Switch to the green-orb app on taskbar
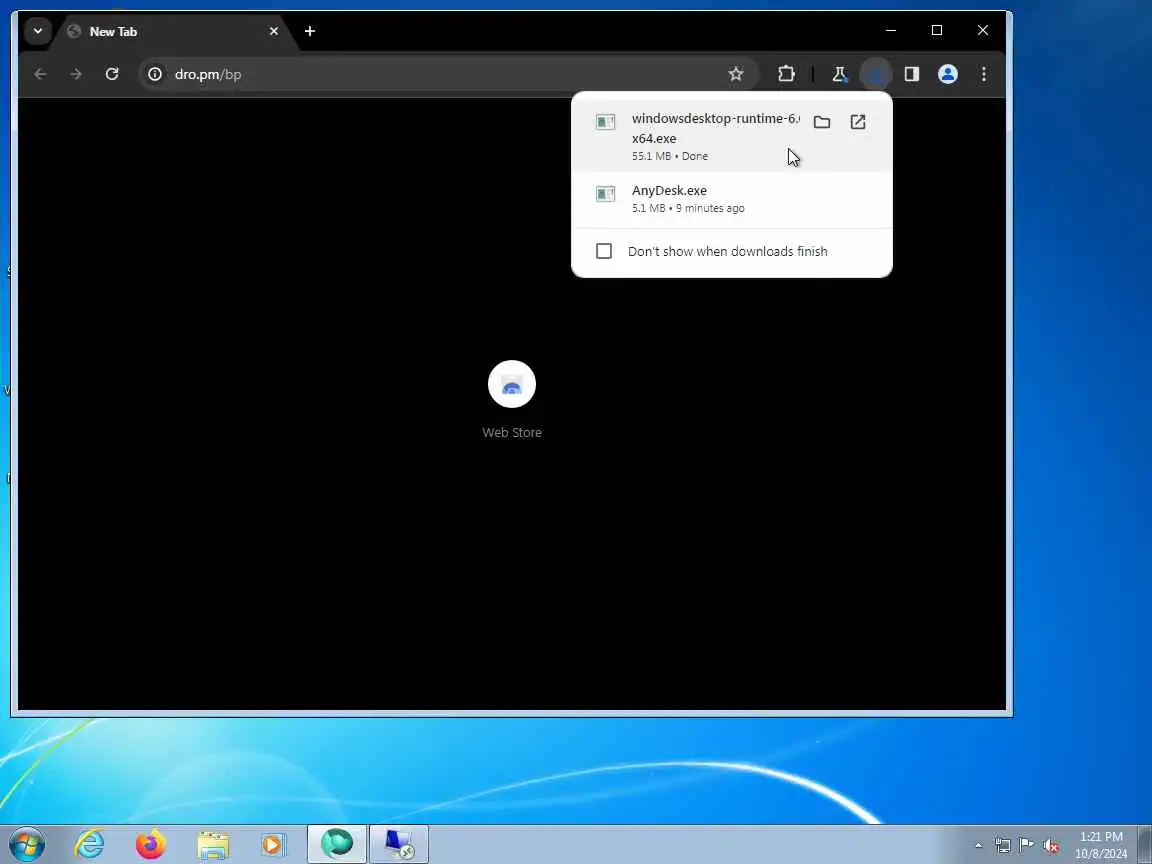 pos(336,844)
